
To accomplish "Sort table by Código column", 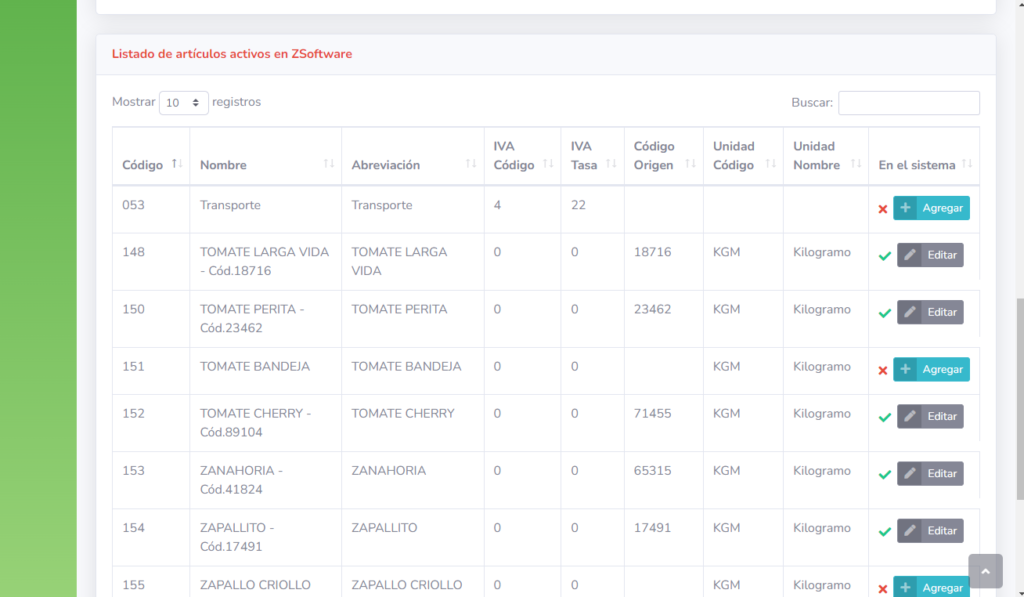I will pos(150,164).
